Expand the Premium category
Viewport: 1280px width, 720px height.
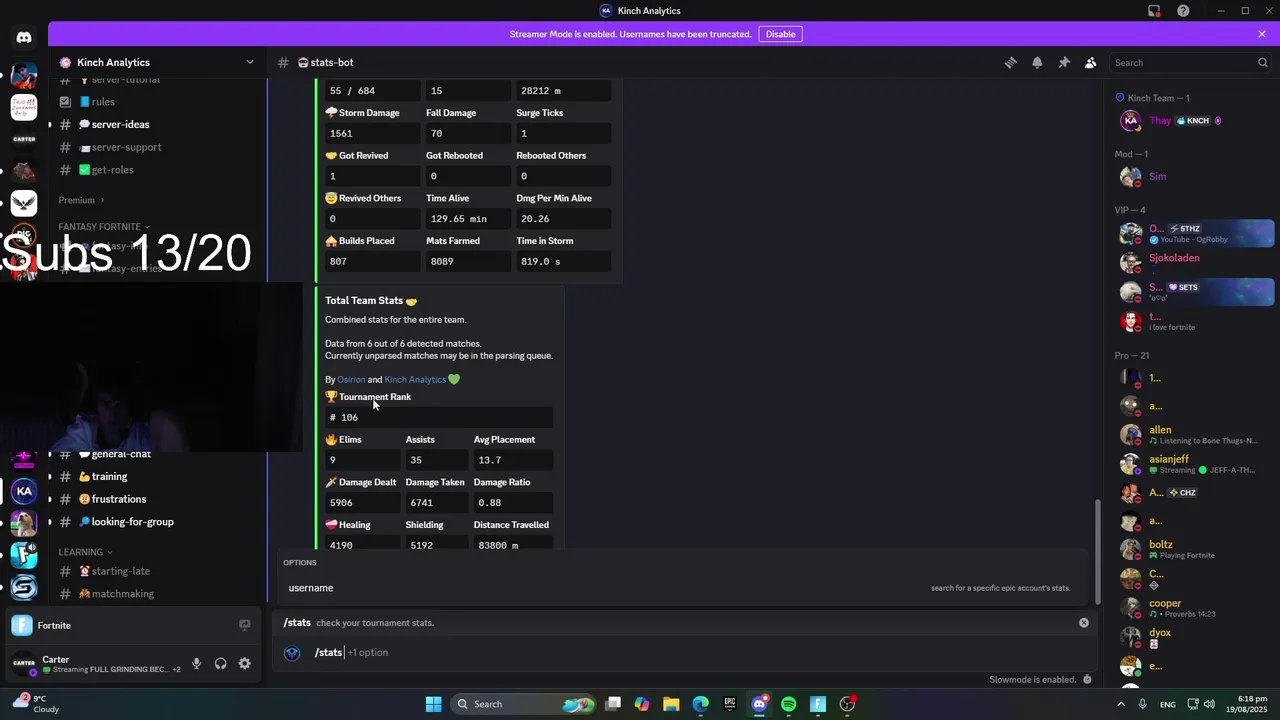pyautogui.click(x=81, y=200)
